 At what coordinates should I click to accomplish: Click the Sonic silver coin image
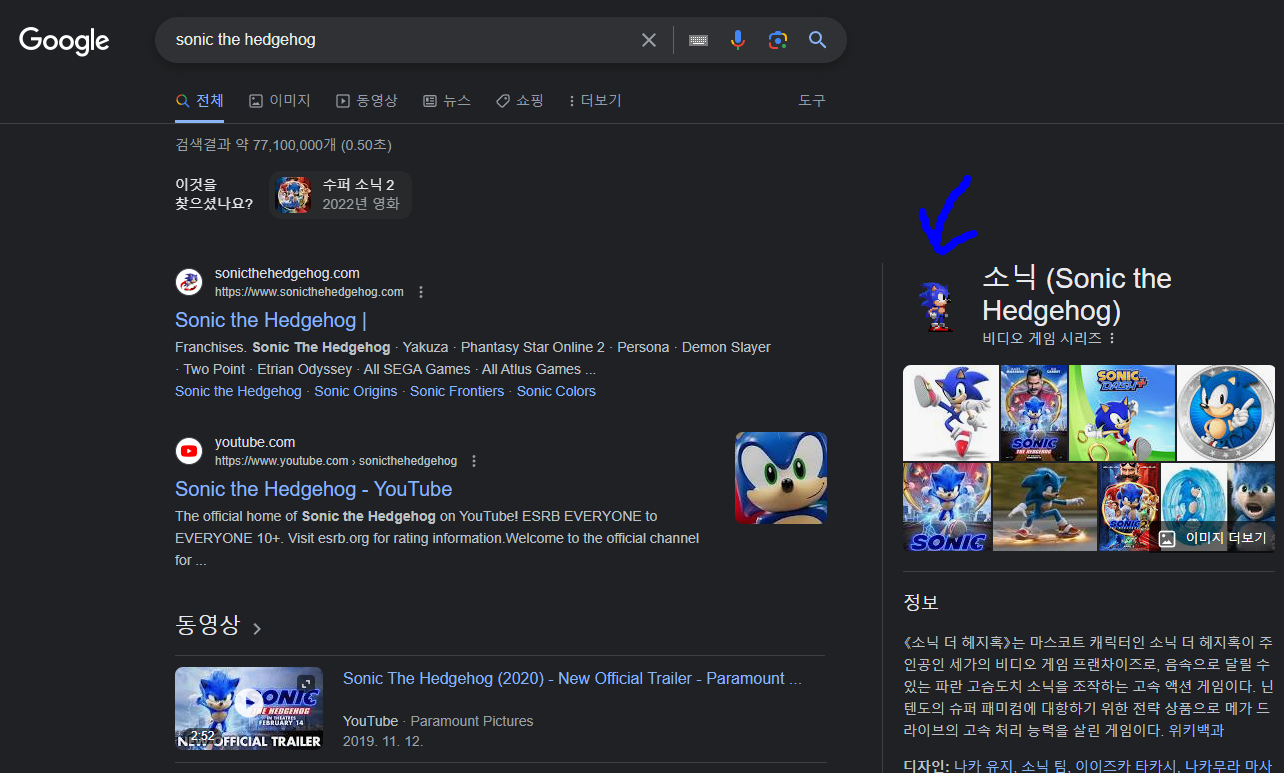click(x=1226, y=412)
